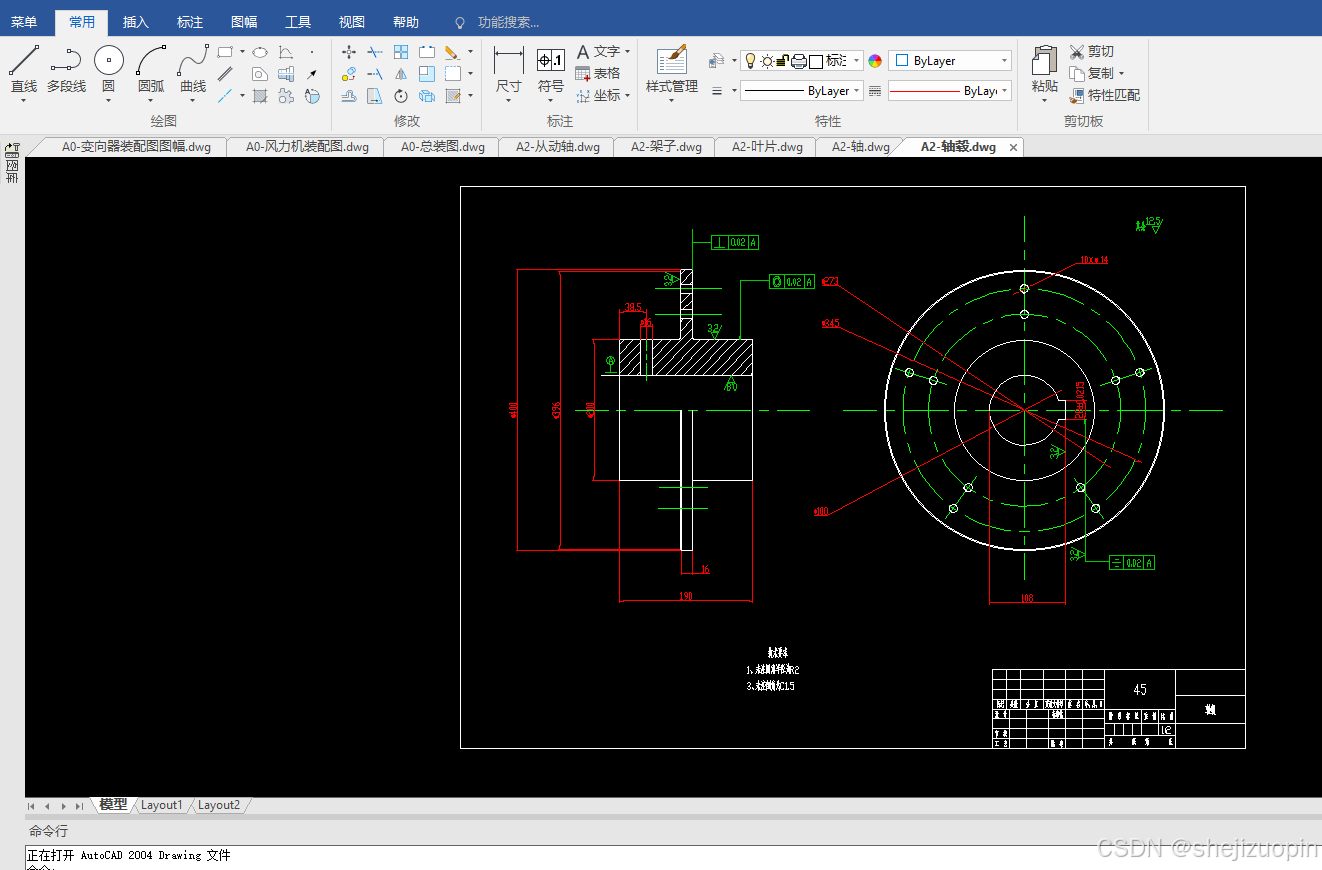
Task: Toggle the layer lock padlock icon
Action: coord(782,61)
